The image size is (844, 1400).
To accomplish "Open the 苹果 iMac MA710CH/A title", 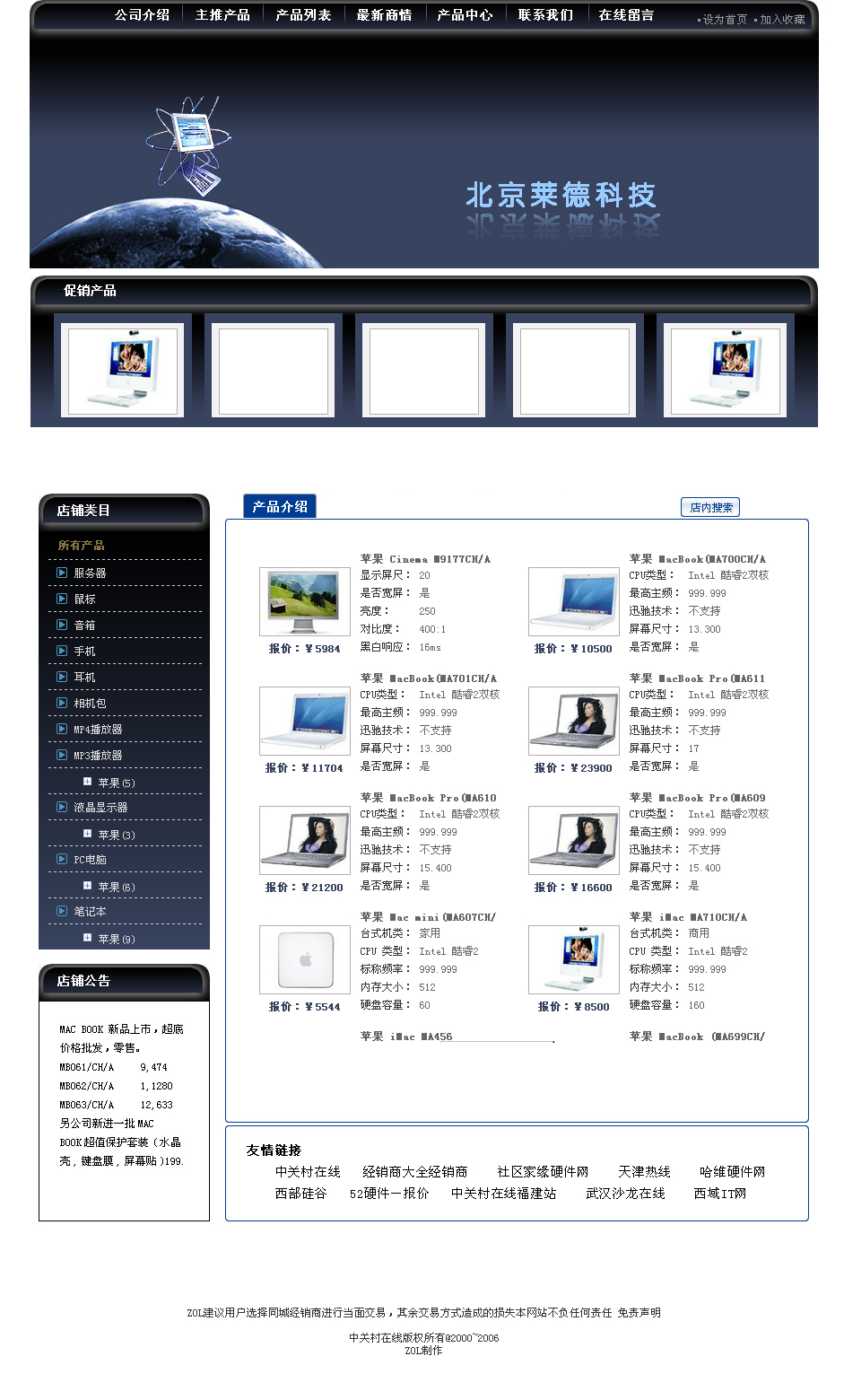I will click(688, 917).
